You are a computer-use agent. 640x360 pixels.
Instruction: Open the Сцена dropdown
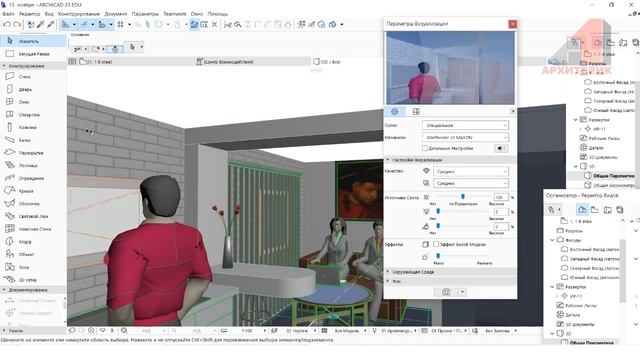coord(465,125)
